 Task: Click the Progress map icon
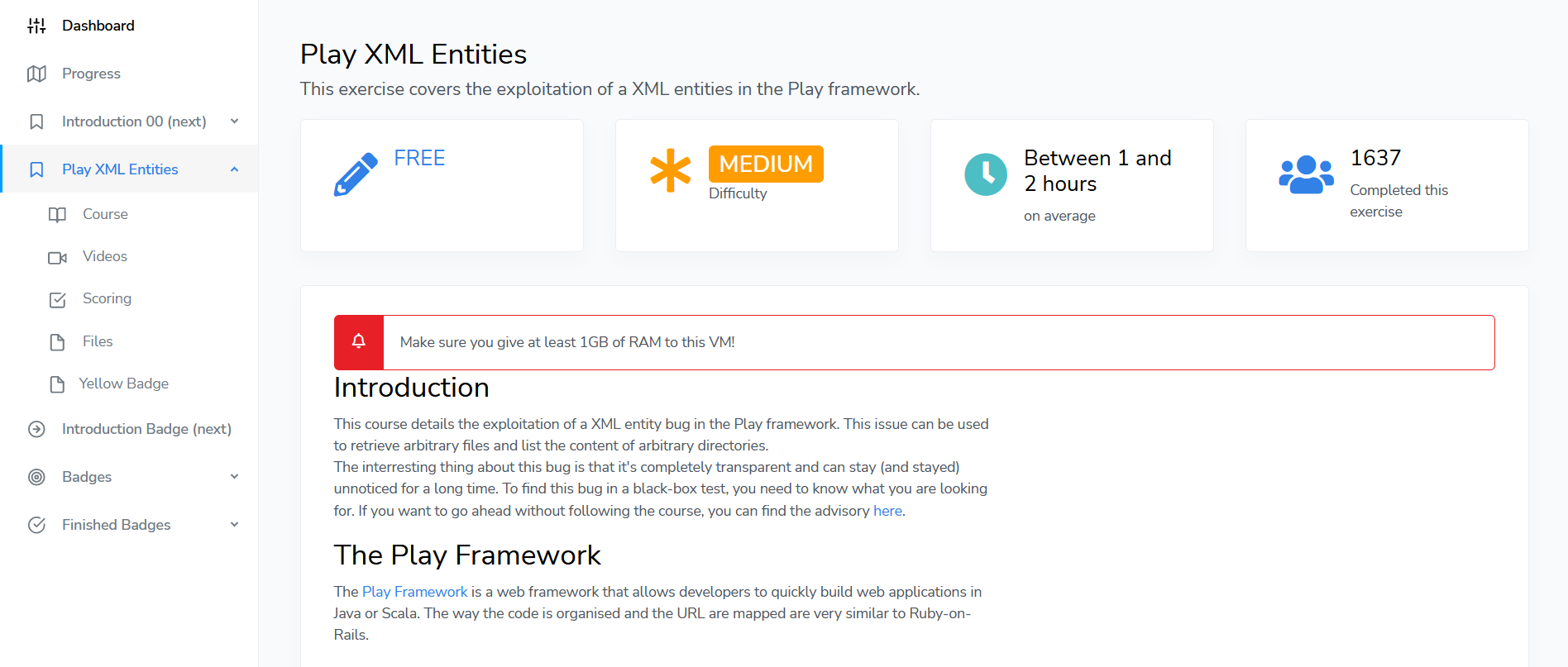coord(36,74)
